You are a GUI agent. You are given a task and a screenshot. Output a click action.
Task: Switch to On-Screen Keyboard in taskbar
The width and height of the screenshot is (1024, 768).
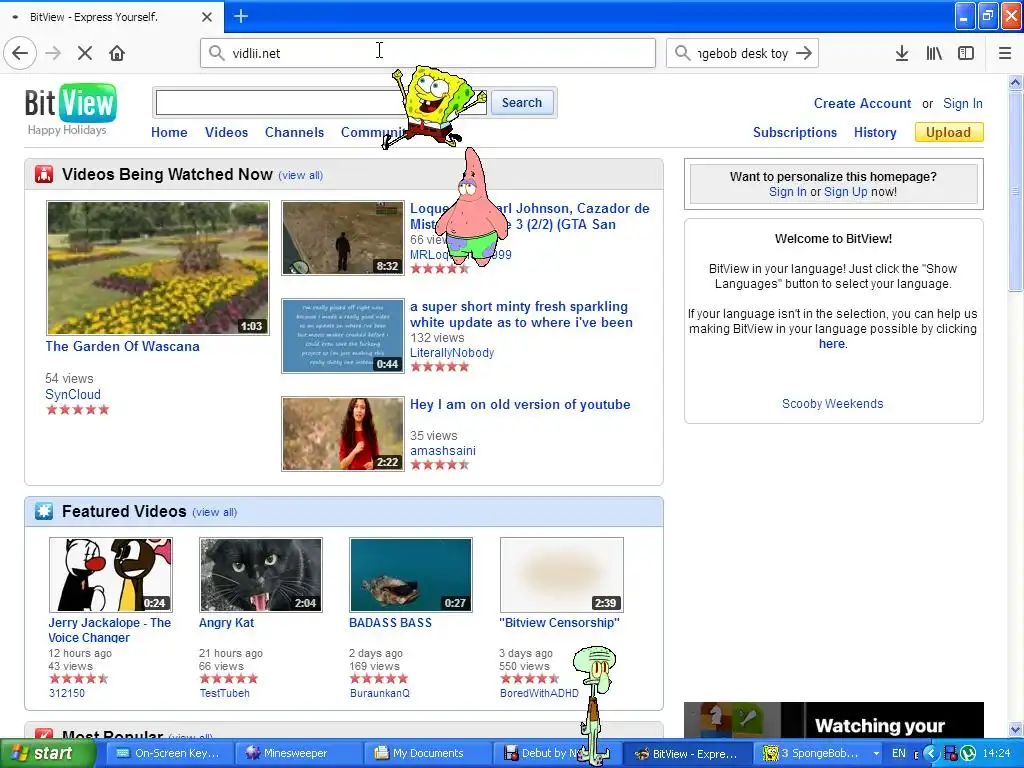coord(167,754)
